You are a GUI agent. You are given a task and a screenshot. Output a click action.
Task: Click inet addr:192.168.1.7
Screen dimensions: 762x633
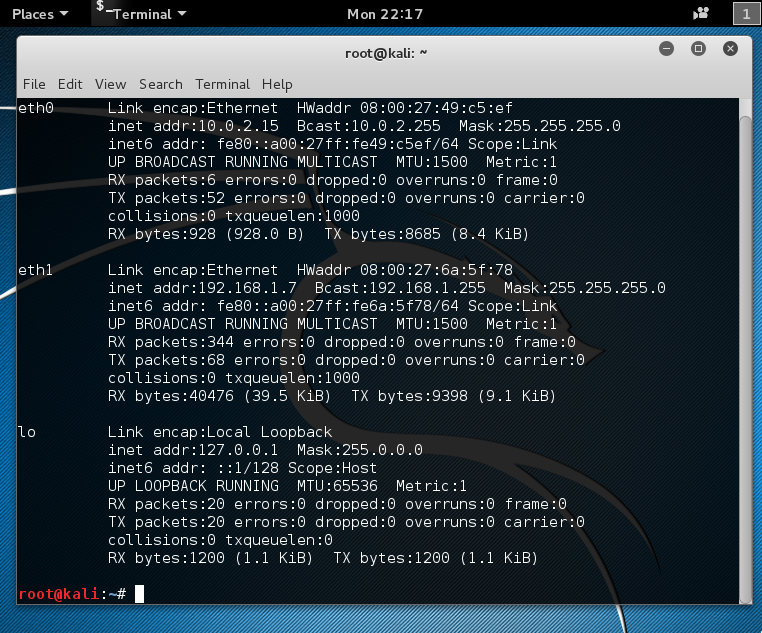[x=202, y=288]
